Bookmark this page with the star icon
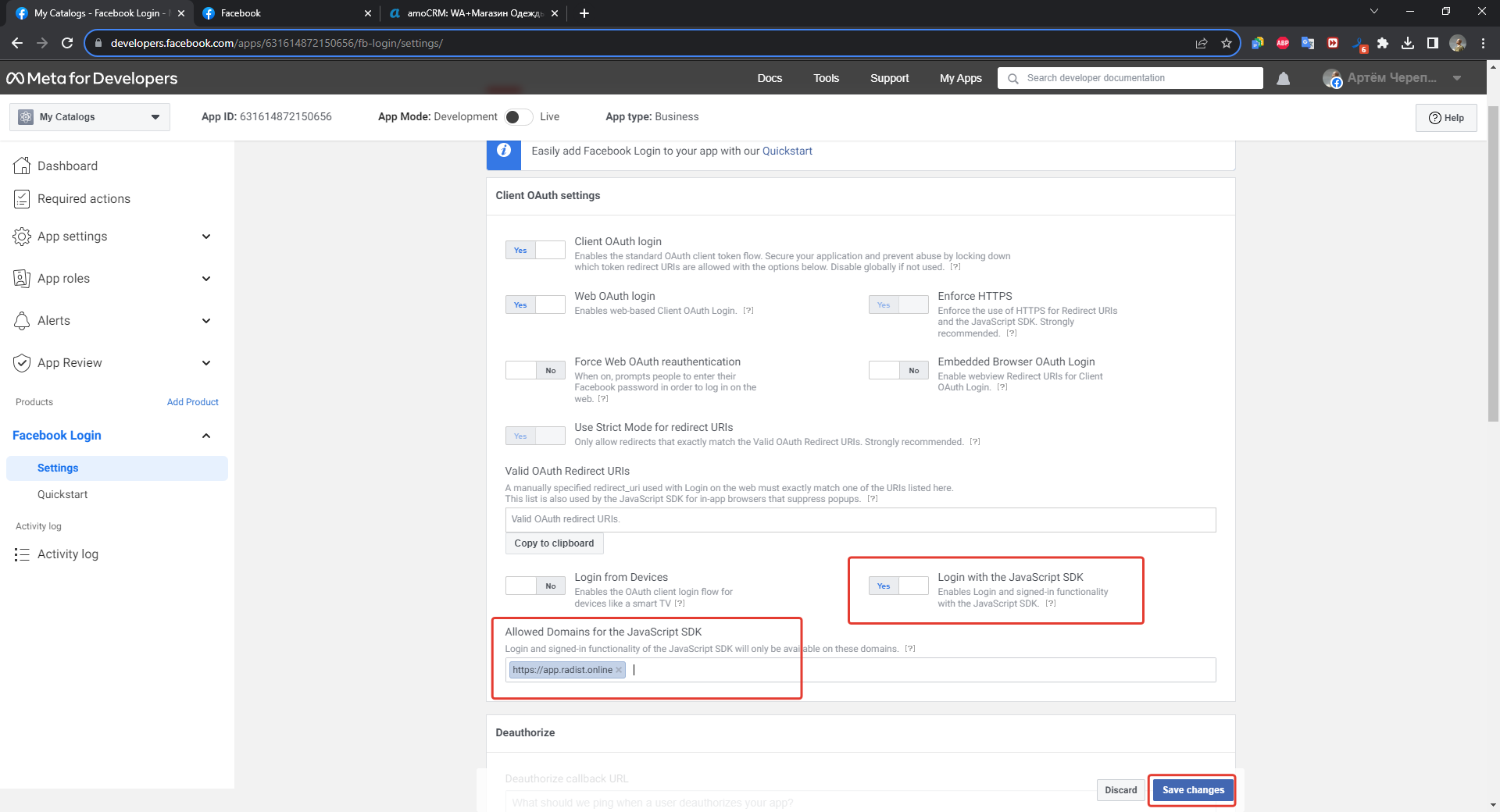The image size is (1500, 812). click(1227, 43)
